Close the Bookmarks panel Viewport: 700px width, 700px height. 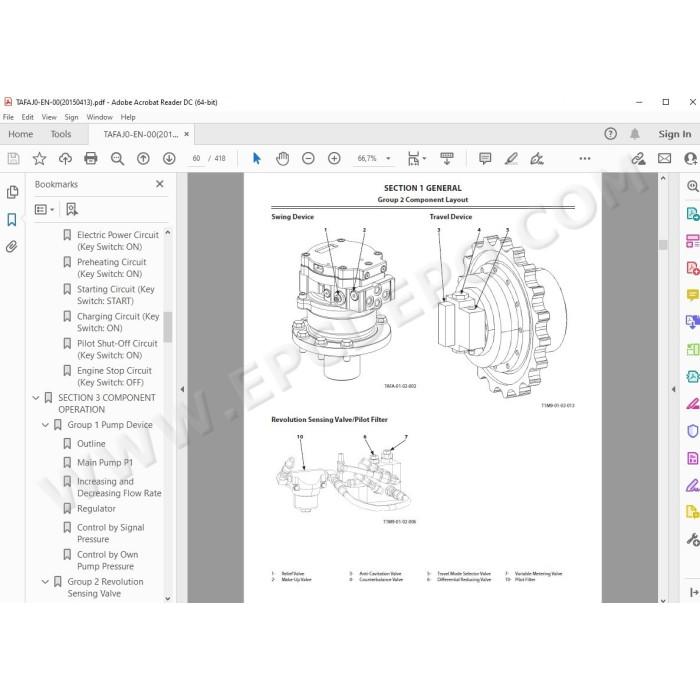(160, 184)
